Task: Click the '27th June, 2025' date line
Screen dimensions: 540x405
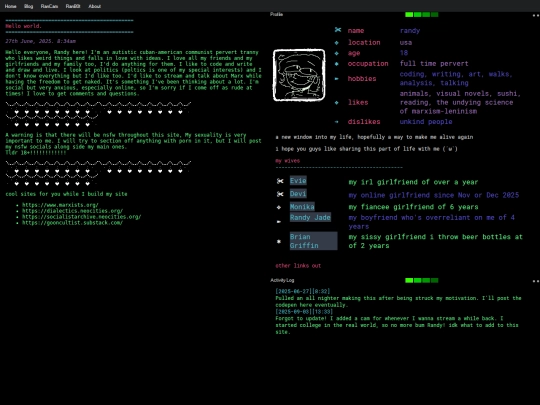Action: [40, 41]
